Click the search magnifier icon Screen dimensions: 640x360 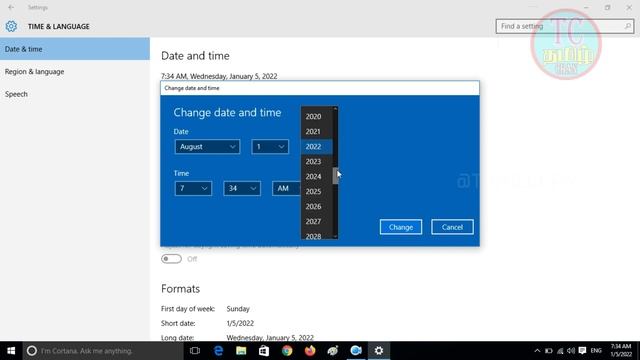(628, 26)
